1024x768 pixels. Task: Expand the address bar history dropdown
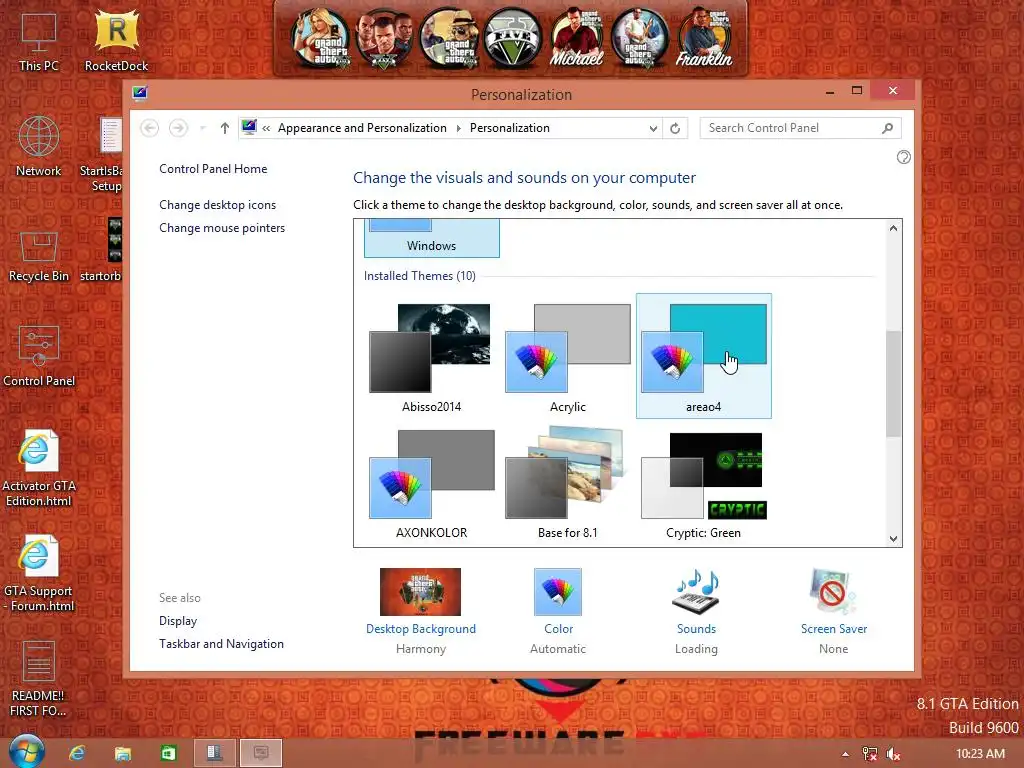(653, 129)
